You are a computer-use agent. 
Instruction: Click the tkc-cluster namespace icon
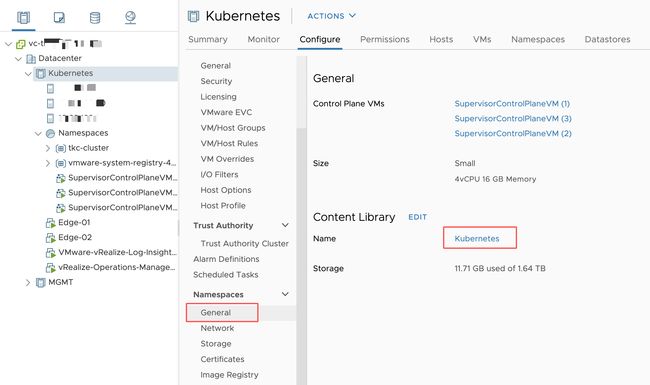pos(61,148)
